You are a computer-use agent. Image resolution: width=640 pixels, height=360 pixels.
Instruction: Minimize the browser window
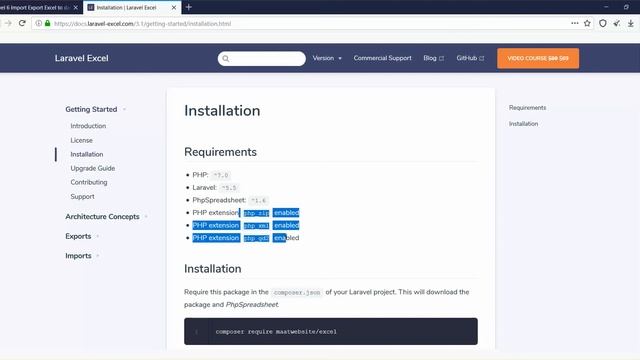pos(606,7)
